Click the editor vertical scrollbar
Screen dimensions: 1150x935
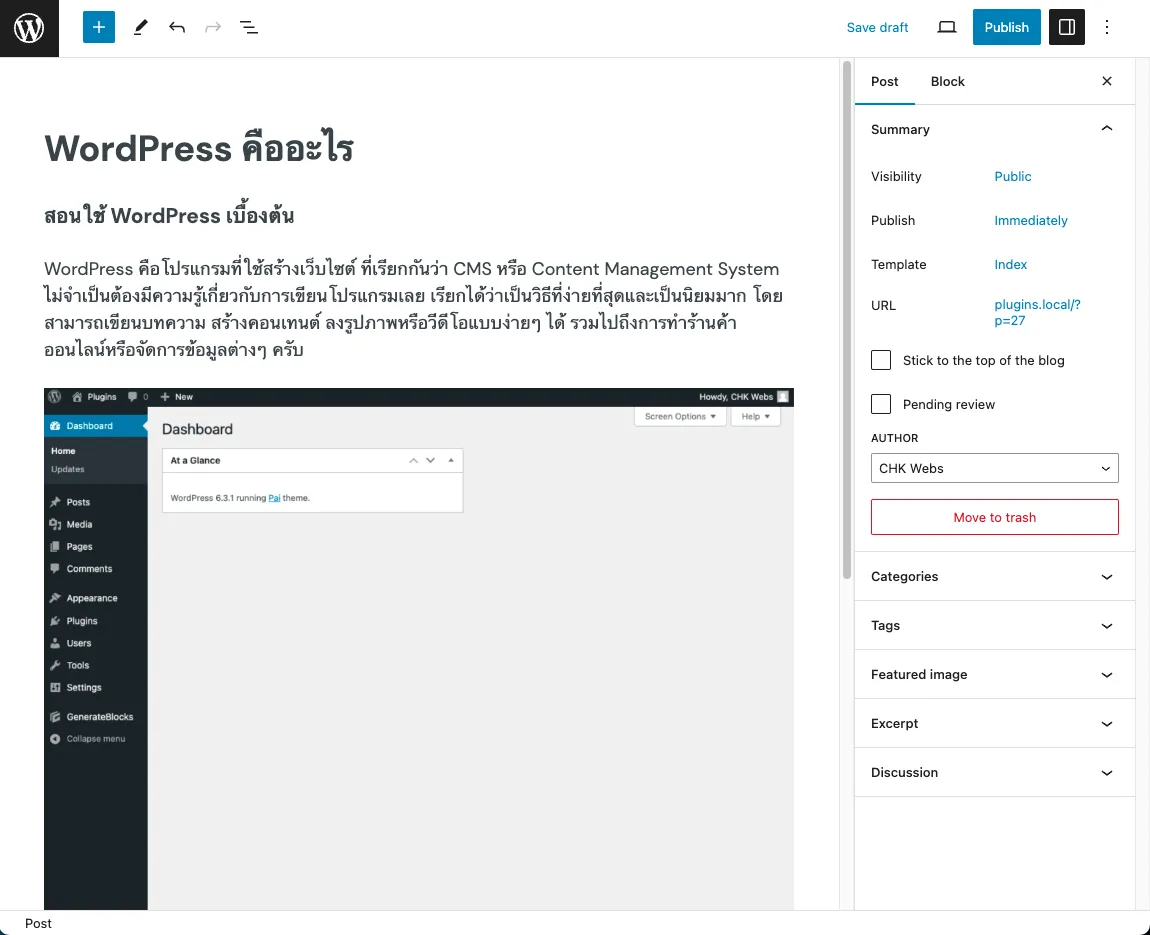point(847,320)
